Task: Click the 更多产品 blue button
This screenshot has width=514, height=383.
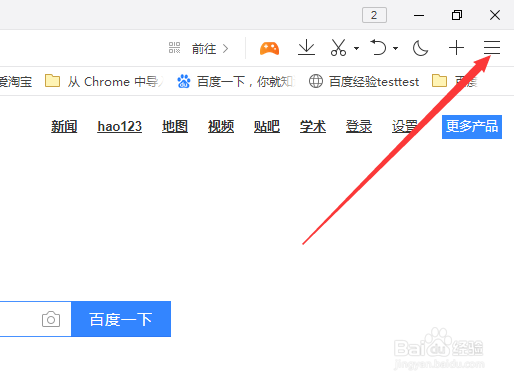Action: 472,127
